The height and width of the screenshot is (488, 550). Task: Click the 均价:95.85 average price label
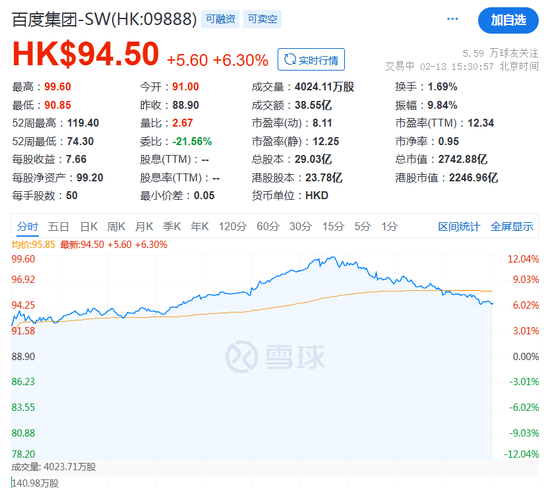click(x=33, y=245)
